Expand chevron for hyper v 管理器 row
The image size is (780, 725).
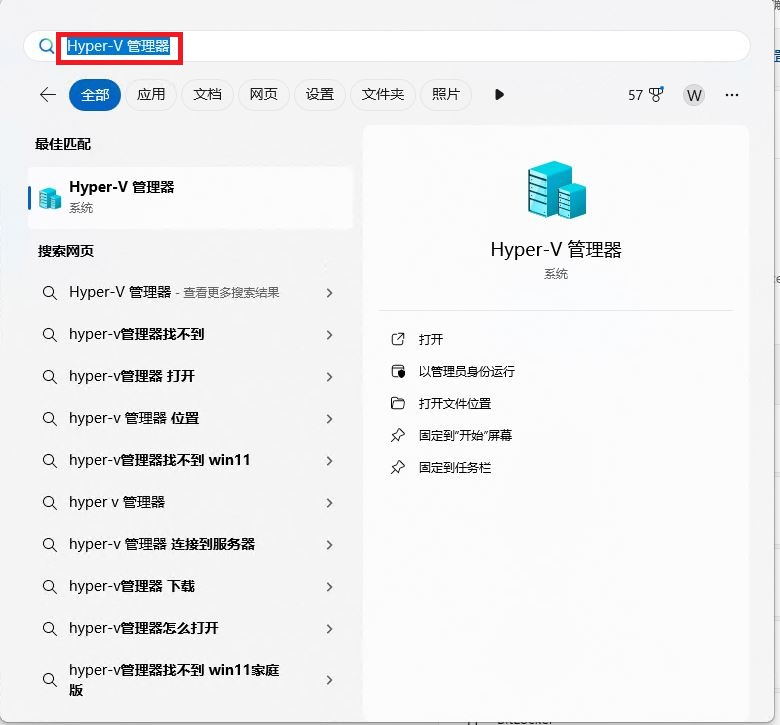pyautogui.click(x=329, y=503)
